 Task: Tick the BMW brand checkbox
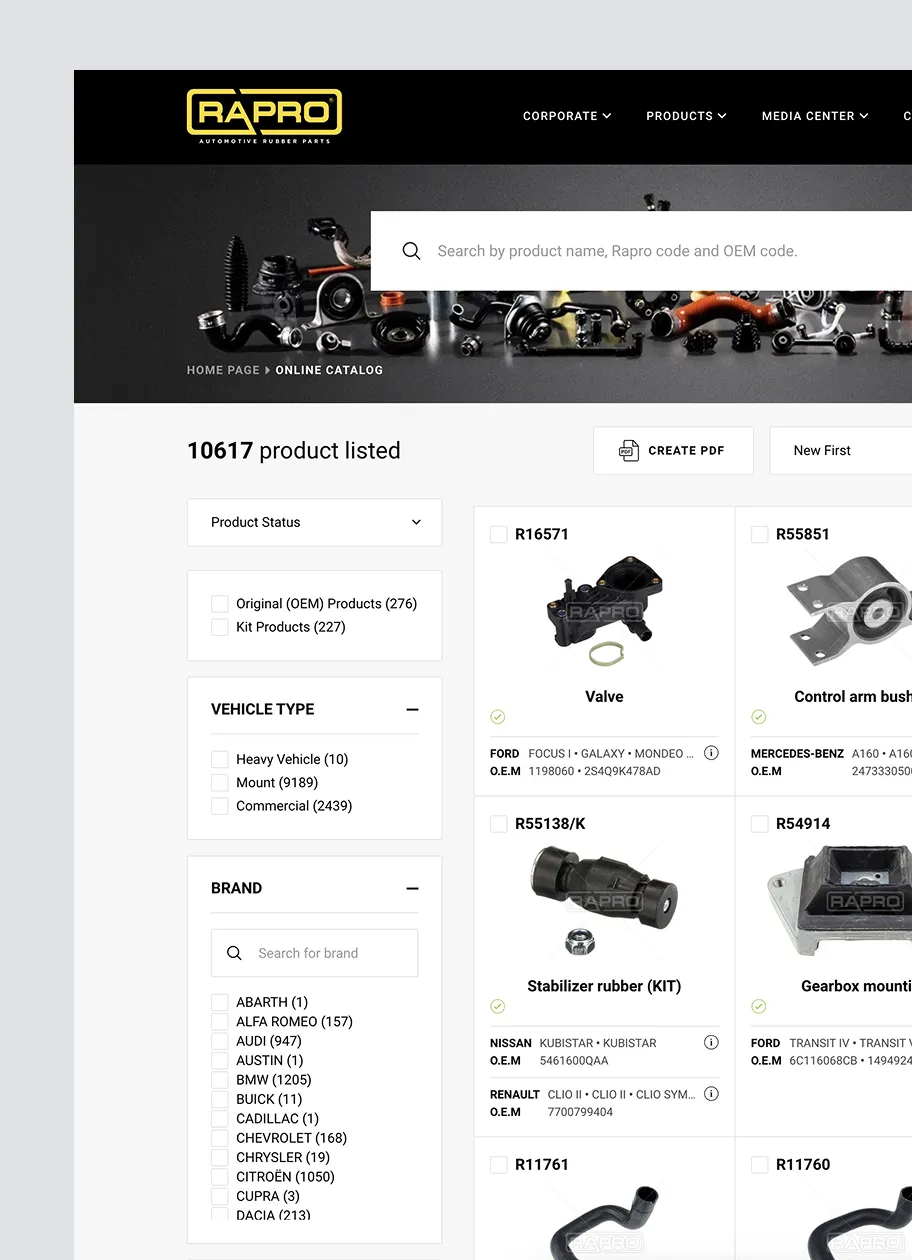click(x=220, y=1080)
